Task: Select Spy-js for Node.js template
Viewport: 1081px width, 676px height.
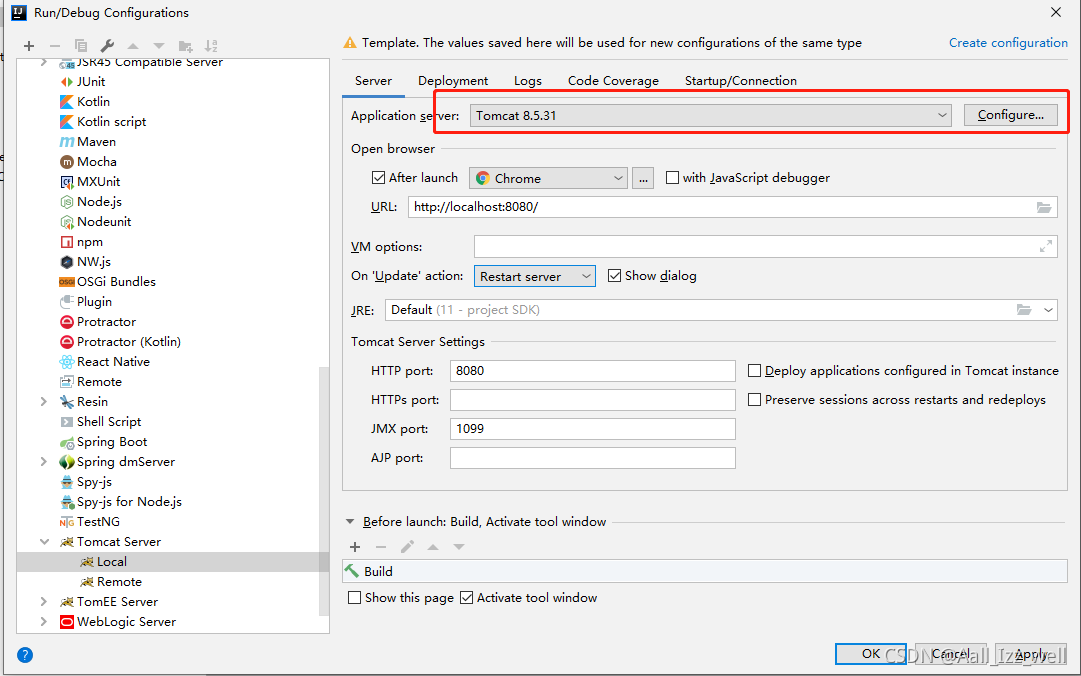Action: [129, 501]
